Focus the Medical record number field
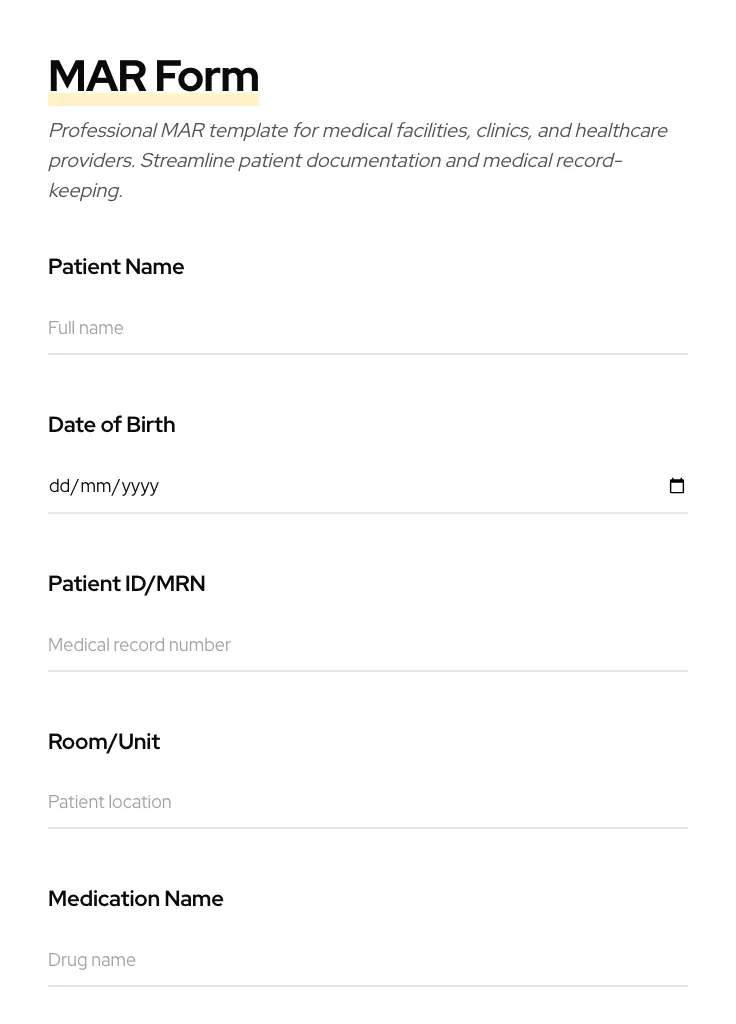The height and width of the screenshot is (1024, 736). click(x=367, y=645)
